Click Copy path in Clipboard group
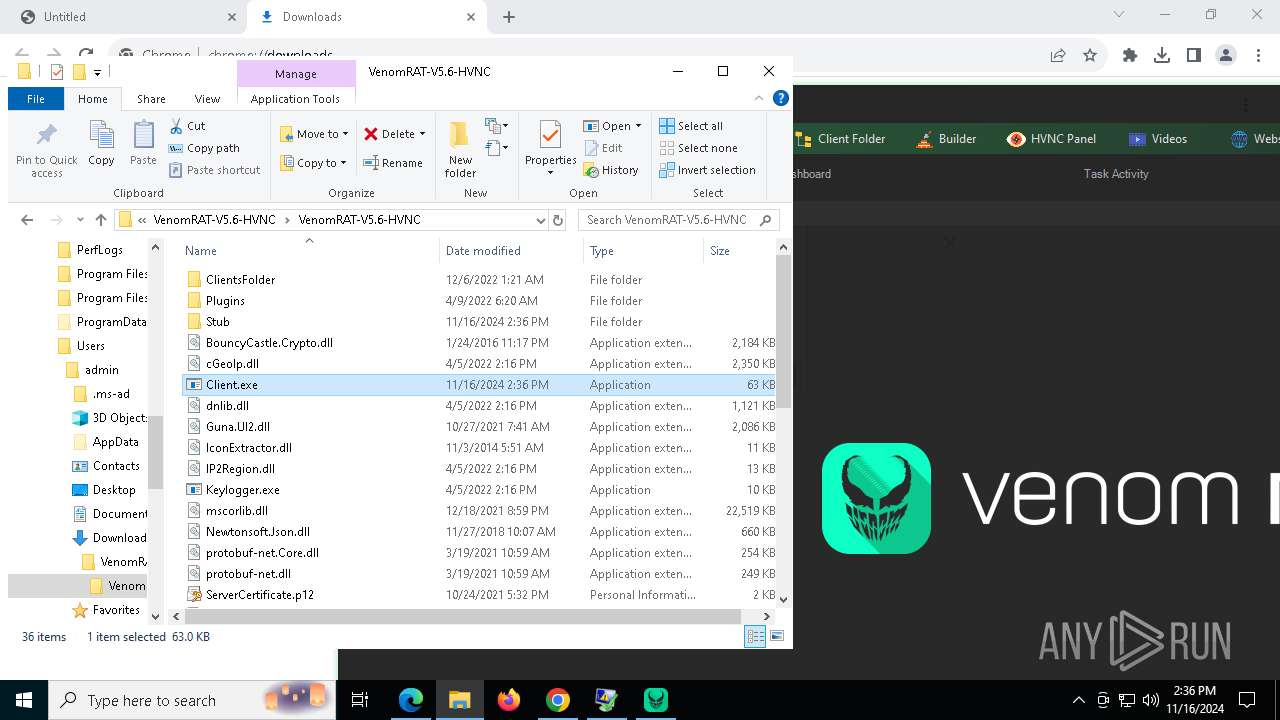The width and height of the screenshot is (1280, 720). [204, 148]
